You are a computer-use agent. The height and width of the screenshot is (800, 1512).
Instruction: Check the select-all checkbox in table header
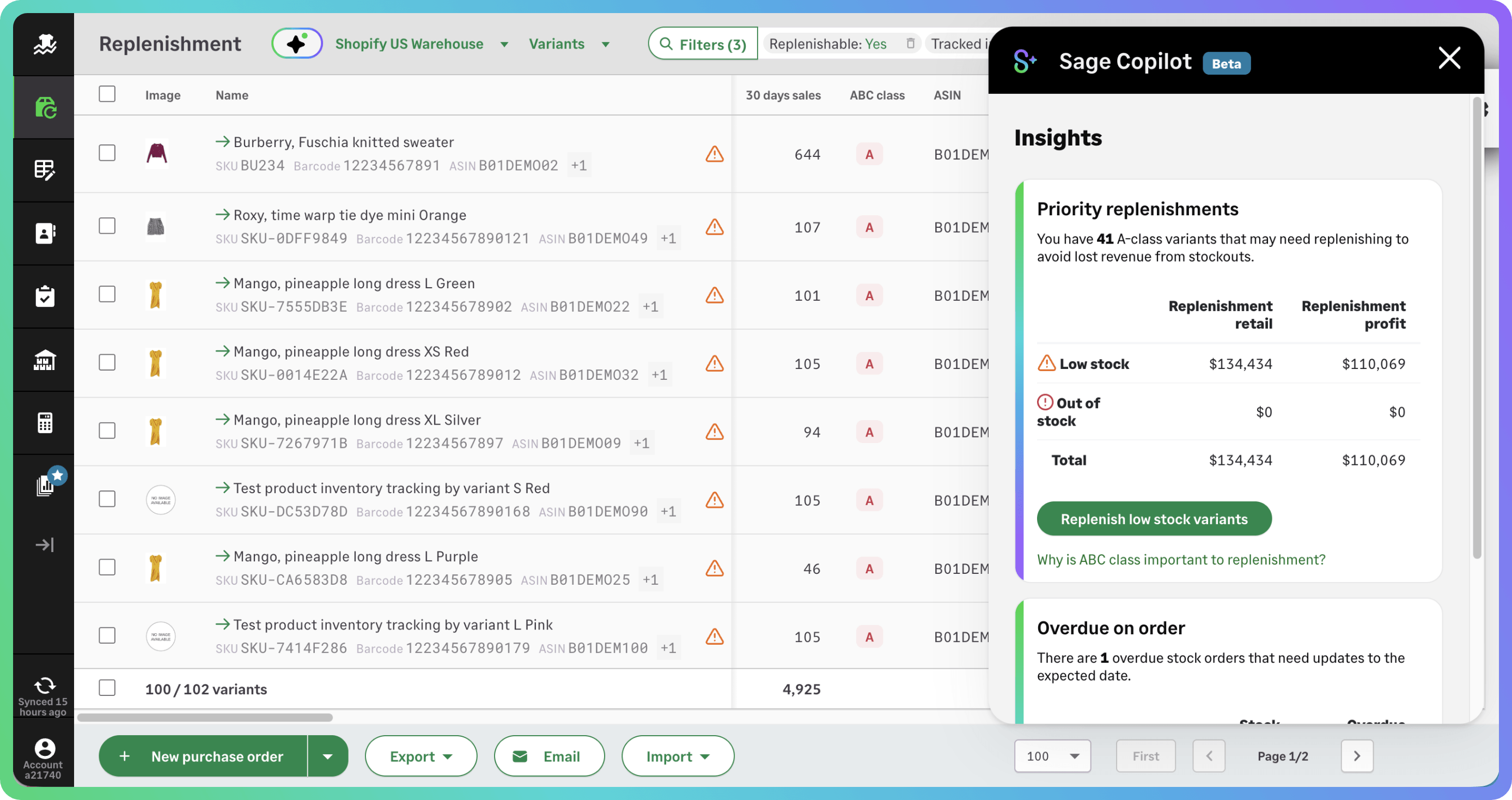(x=107, y=95)
